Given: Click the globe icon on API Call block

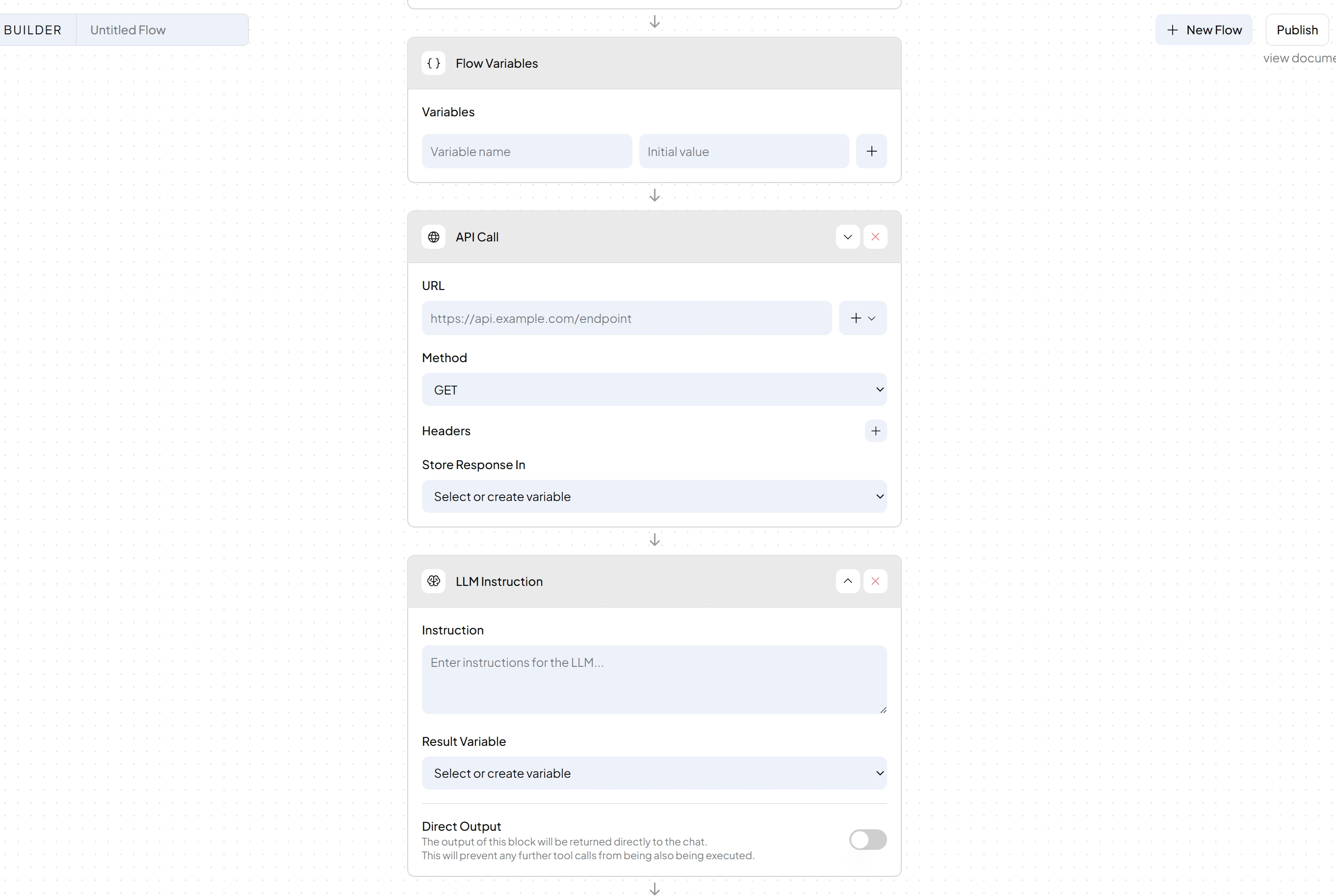Looking at the screenshot, I should coord(434,237).
